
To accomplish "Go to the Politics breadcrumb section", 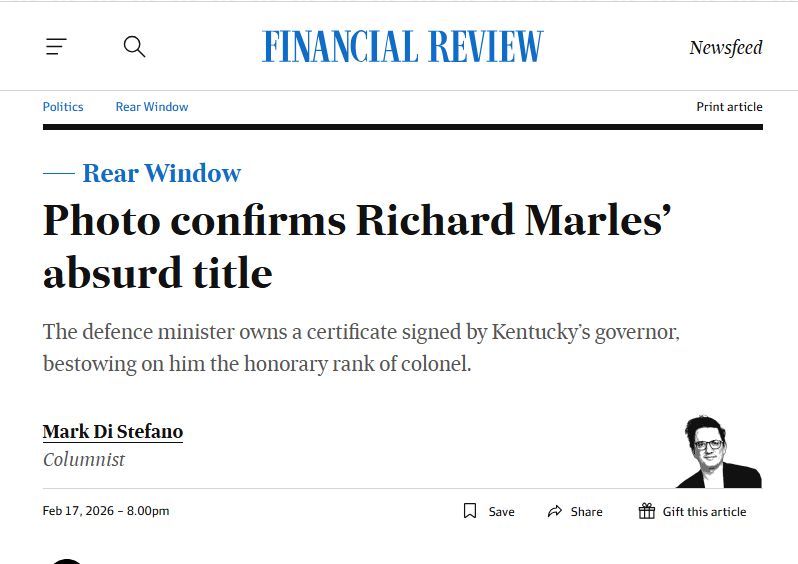I will (x=63, y=107).
